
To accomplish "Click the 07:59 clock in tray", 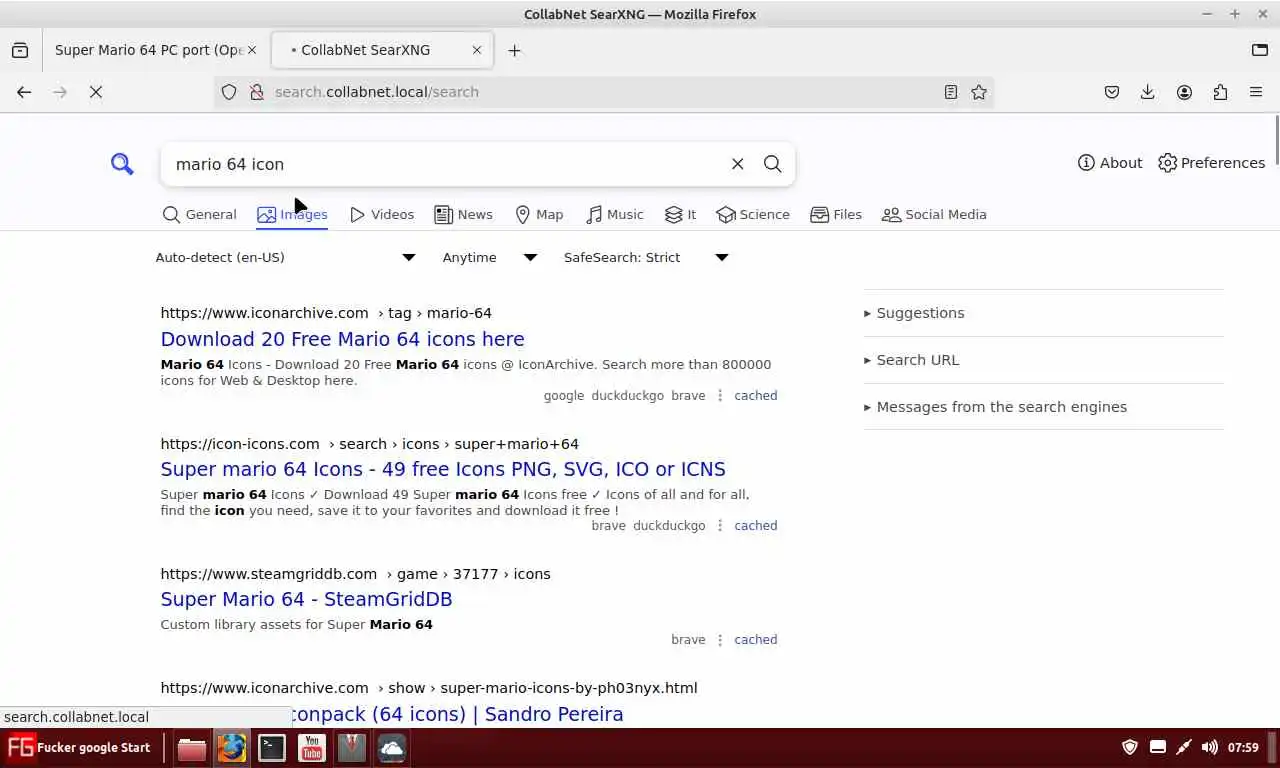I will coord(1243,747).
